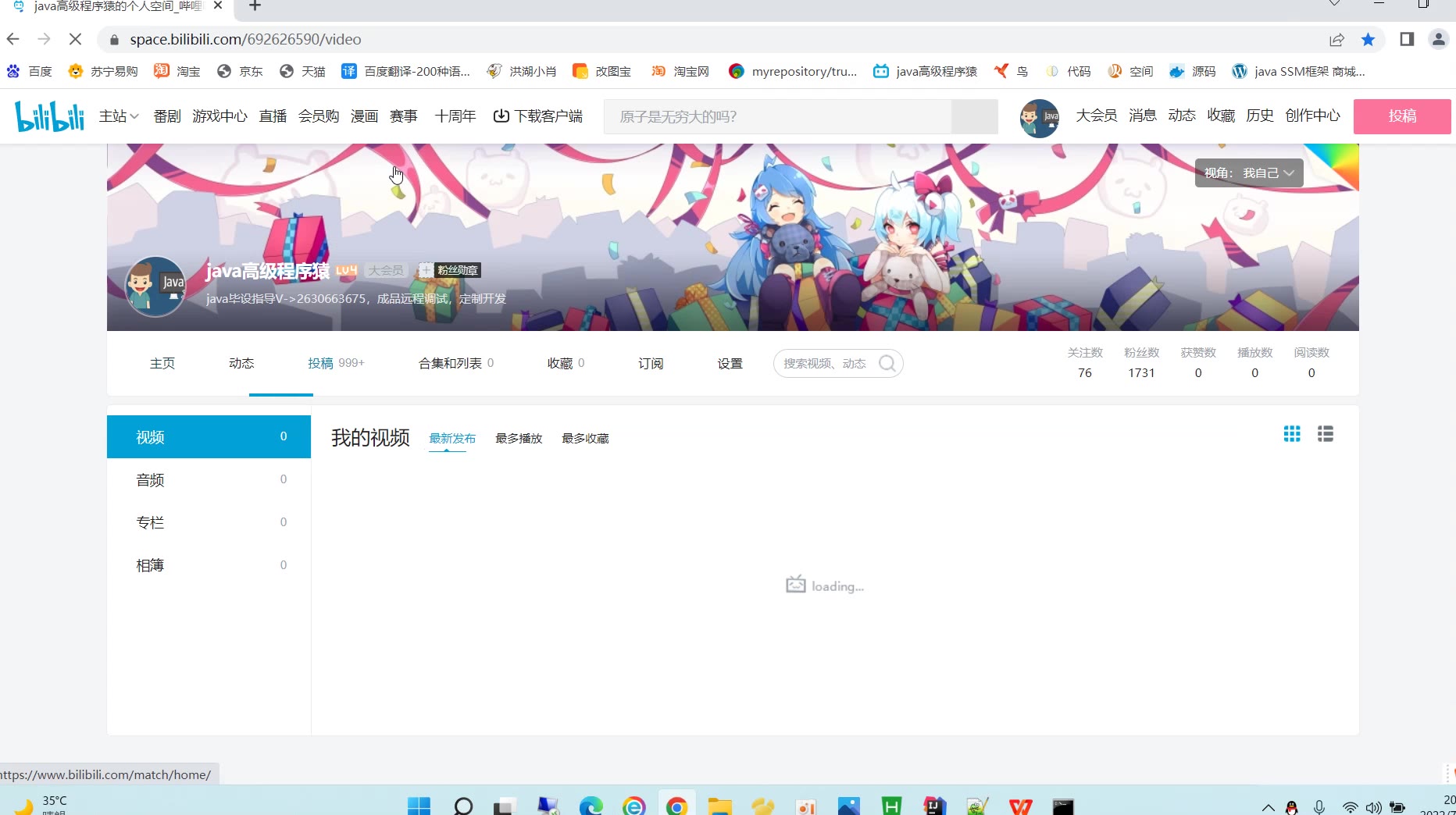Switch to the 动态 space tab
Viewport: 1456px width, 815px height.
[241, 364]
